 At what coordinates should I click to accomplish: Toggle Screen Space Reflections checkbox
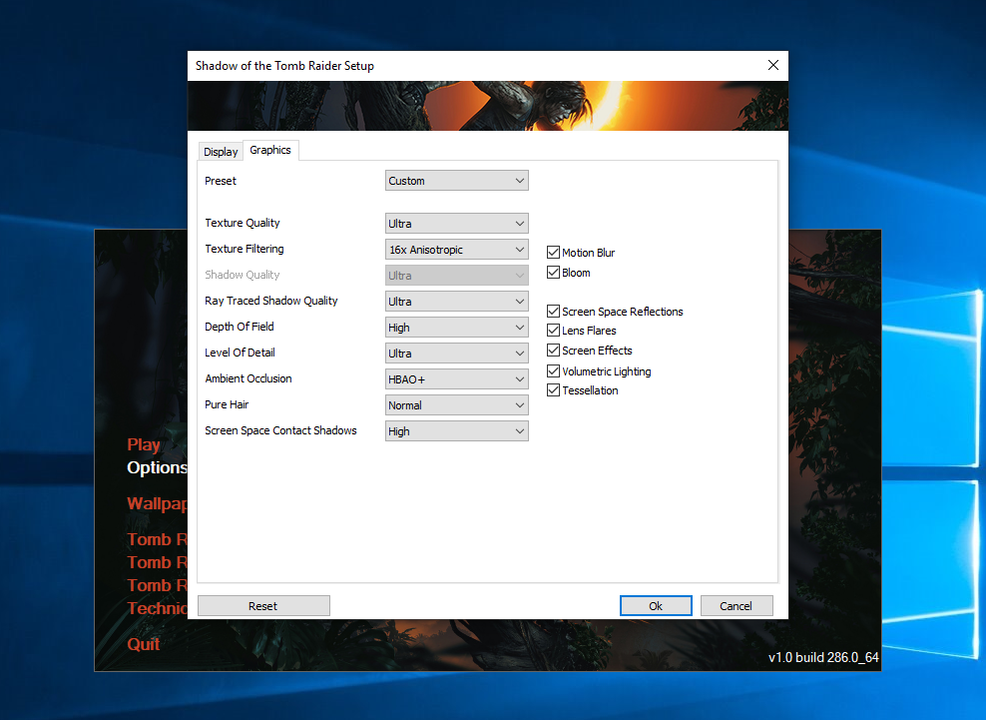553,311
